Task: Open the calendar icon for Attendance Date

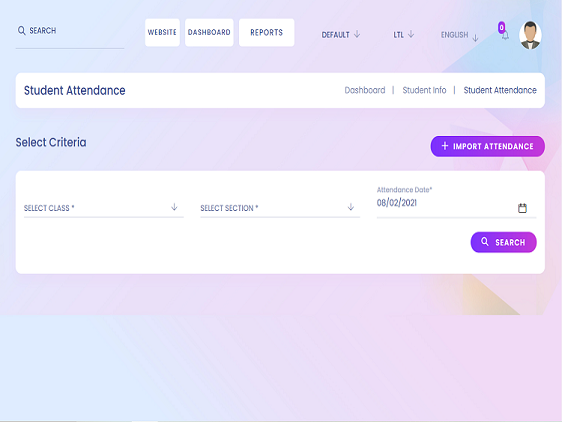Action: pyautogui.click(x=522, y=208)
